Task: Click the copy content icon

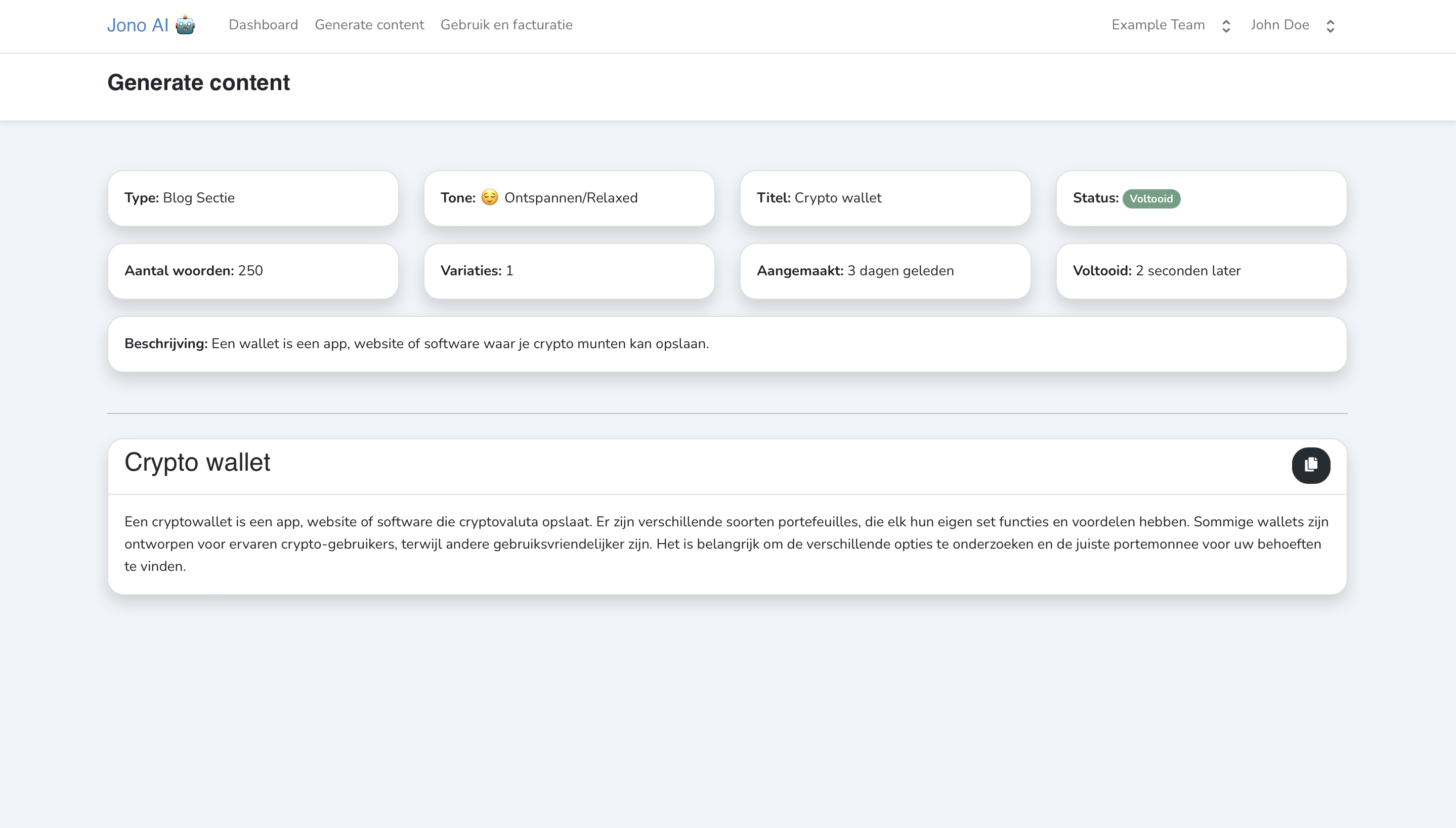Action: pos(1311,465)
